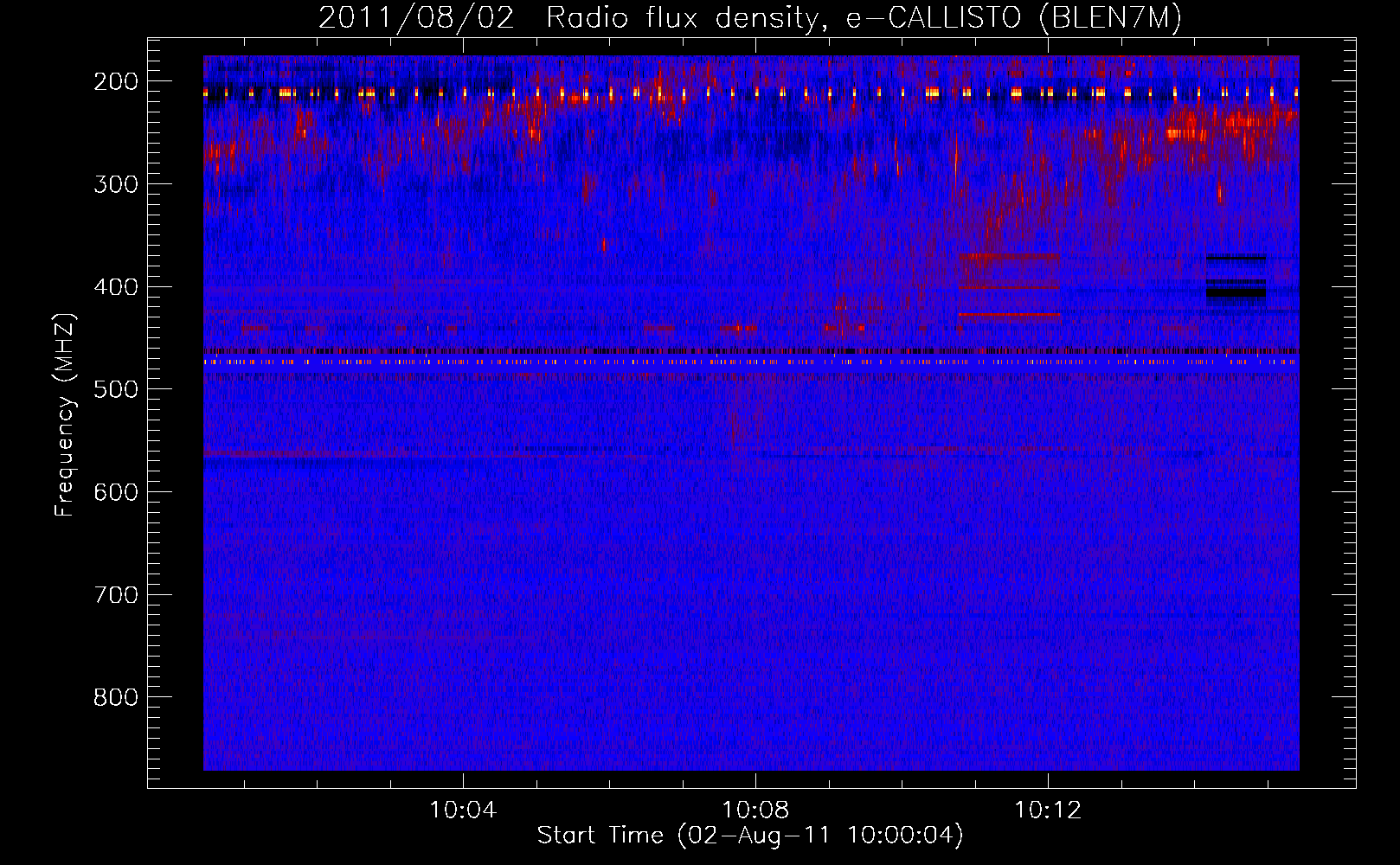This screenshot has width=1400, height=865.
Task: Select the 'Frequency (MHZ)' axis label
Action: [65, 414]
